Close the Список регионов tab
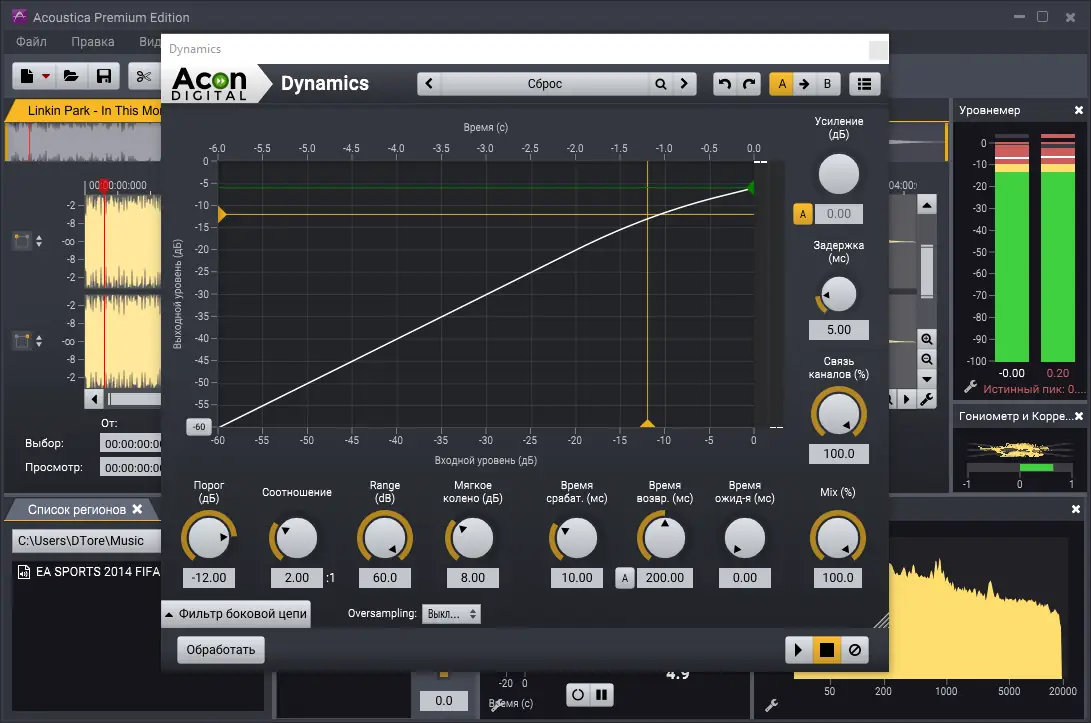Viewport: 1091px width, 723px height. (137, 509)
